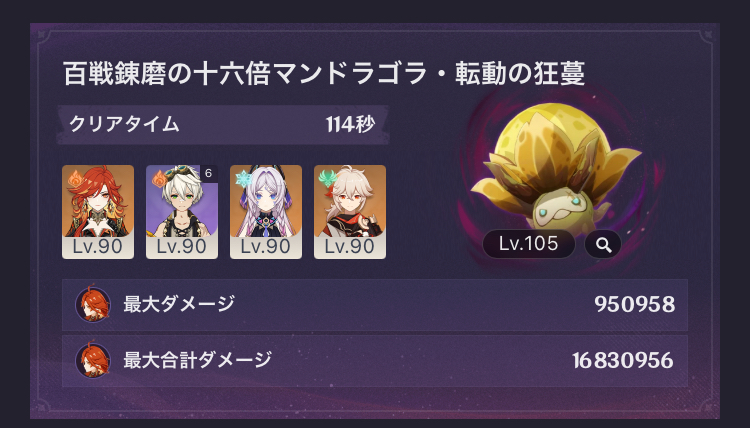Click the 16830956 total damage value
The height and width of the screenshot is (428, 750).
click(x=623, y=361)
